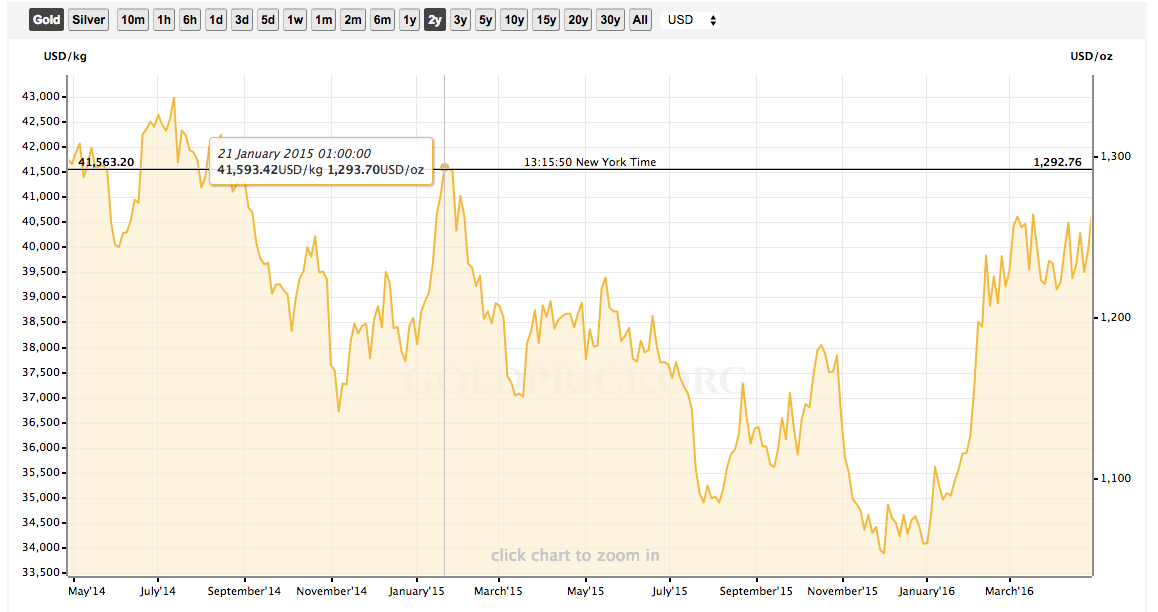Click the May'14 x-axis label
1158x612 pixels.
coord(86,591)
